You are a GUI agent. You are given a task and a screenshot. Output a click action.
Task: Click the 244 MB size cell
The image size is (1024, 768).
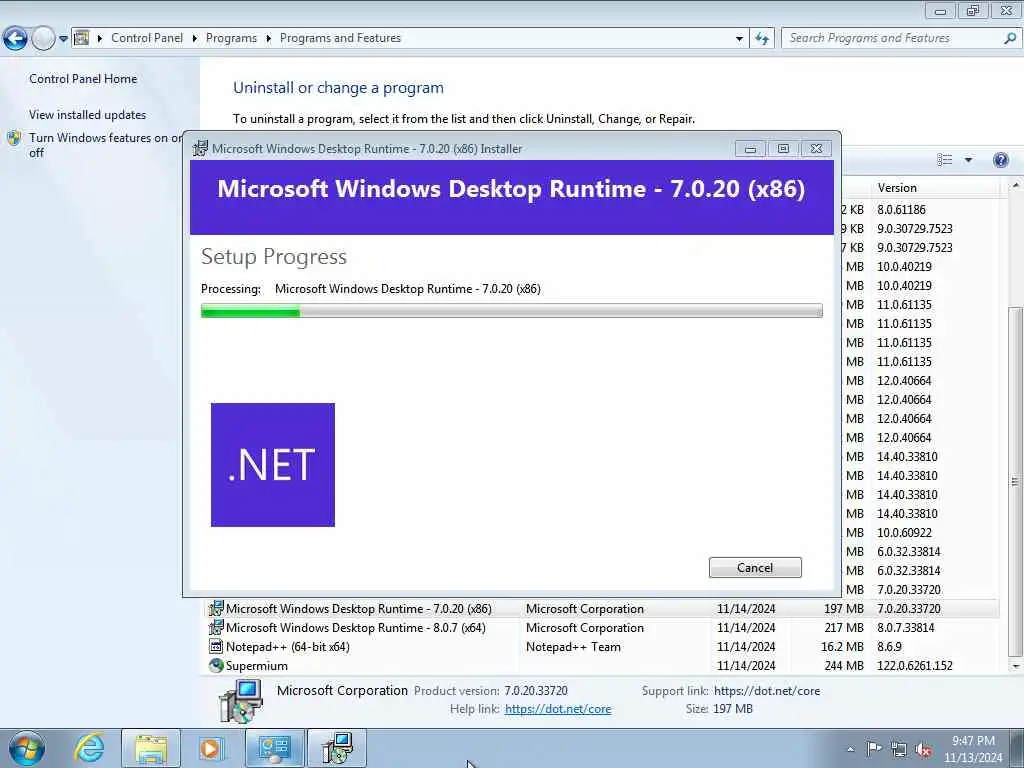click(844, 665)
